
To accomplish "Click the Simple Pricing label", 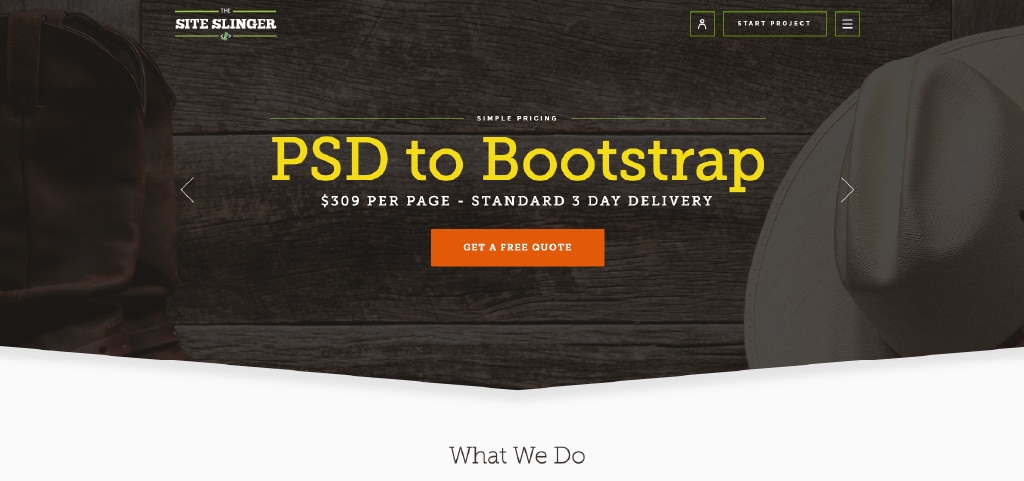I will [x=517, y=119].
